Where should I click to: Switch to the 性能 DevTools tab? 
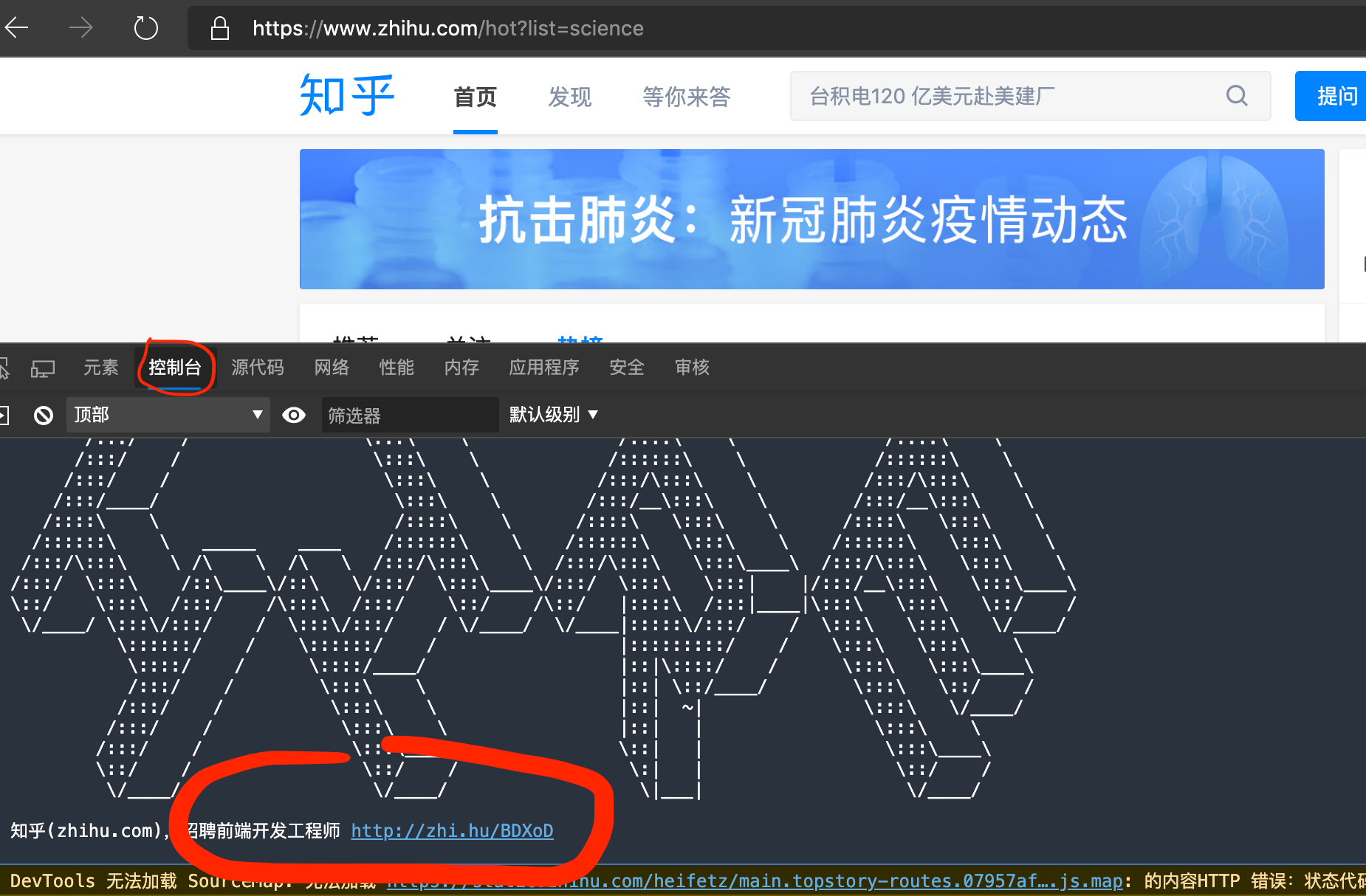click(x=397, y=368)
